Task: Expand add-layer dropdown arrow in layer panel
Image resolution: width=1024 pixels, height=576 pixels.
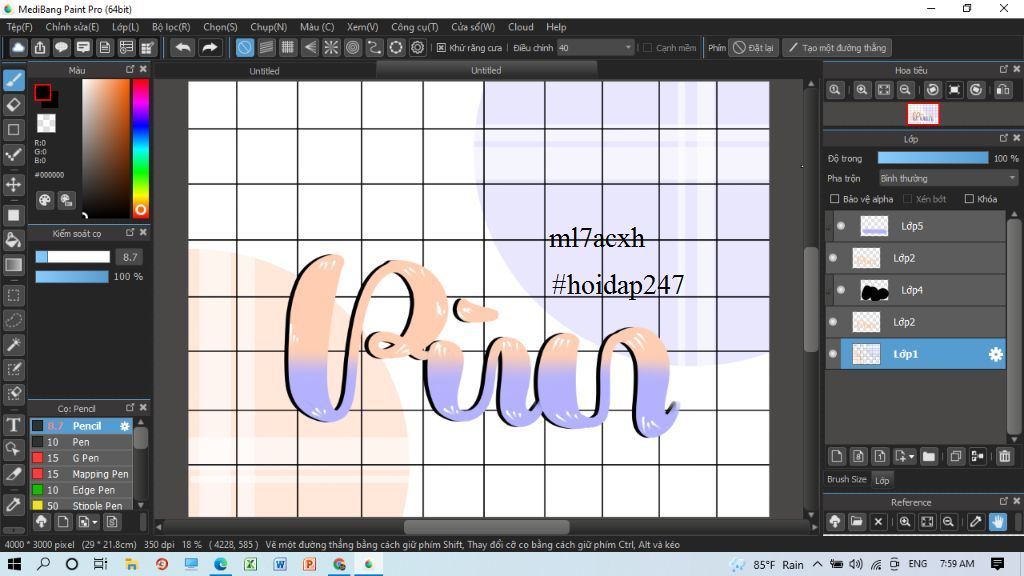Action: coord(912,456)
